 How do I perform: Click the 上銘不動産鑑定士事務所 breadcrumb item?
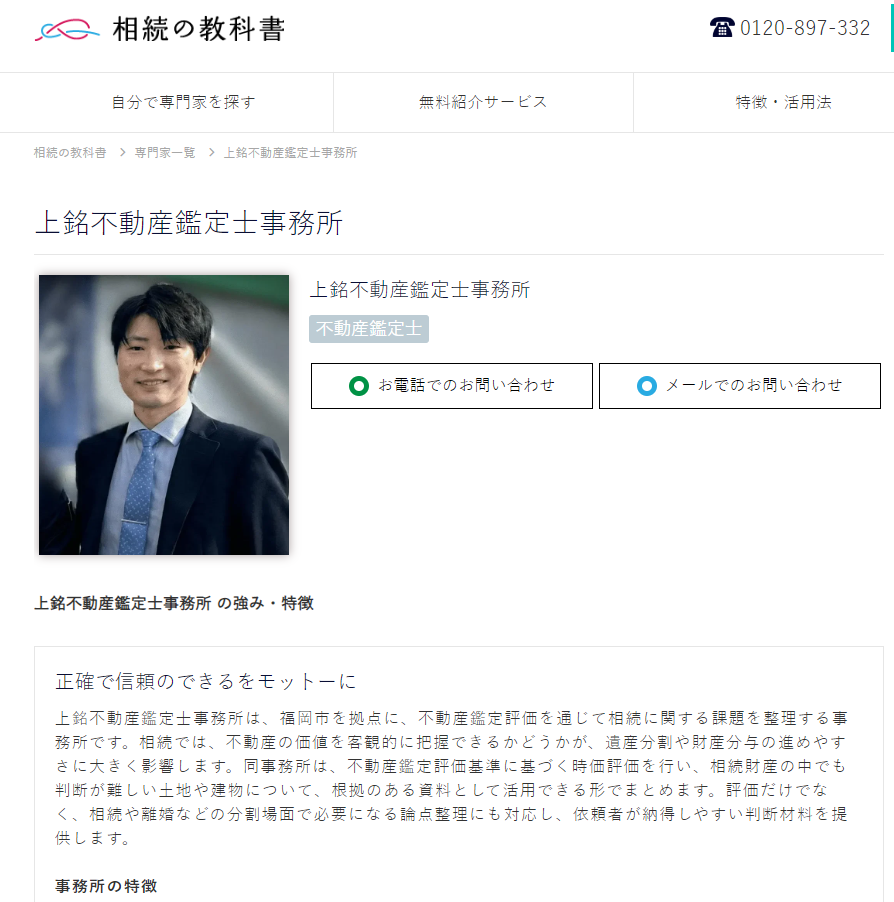pos(291,152)
